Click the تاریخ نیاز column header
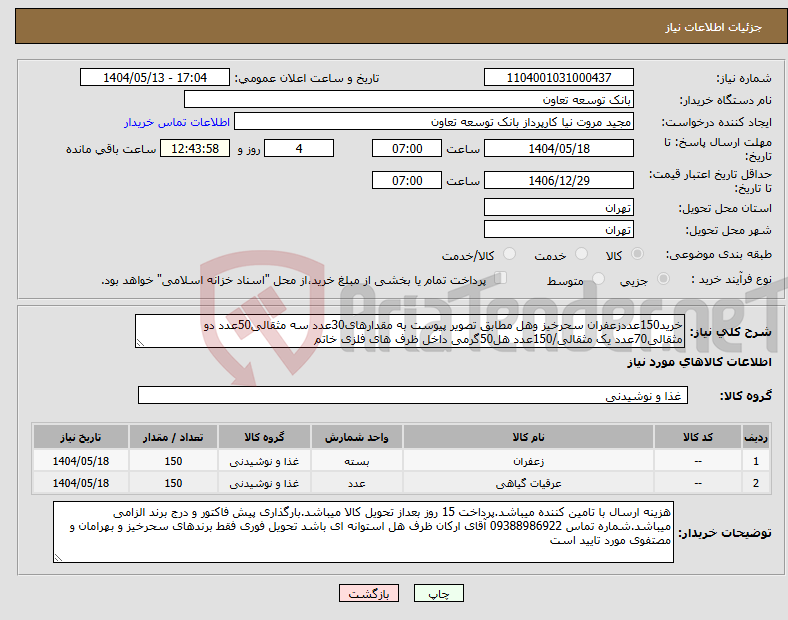Screen dimensions: 788x620 81,437
